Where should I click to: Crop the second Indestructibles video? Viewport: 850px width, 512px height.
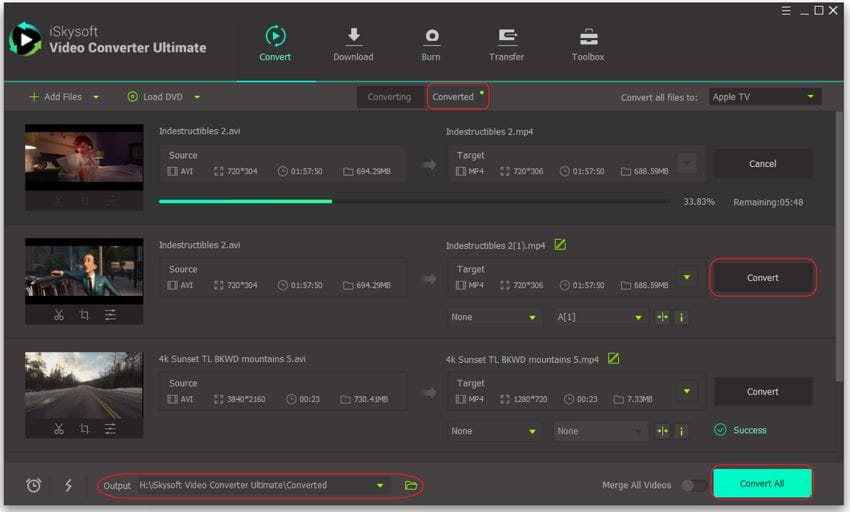click(84, 315)
